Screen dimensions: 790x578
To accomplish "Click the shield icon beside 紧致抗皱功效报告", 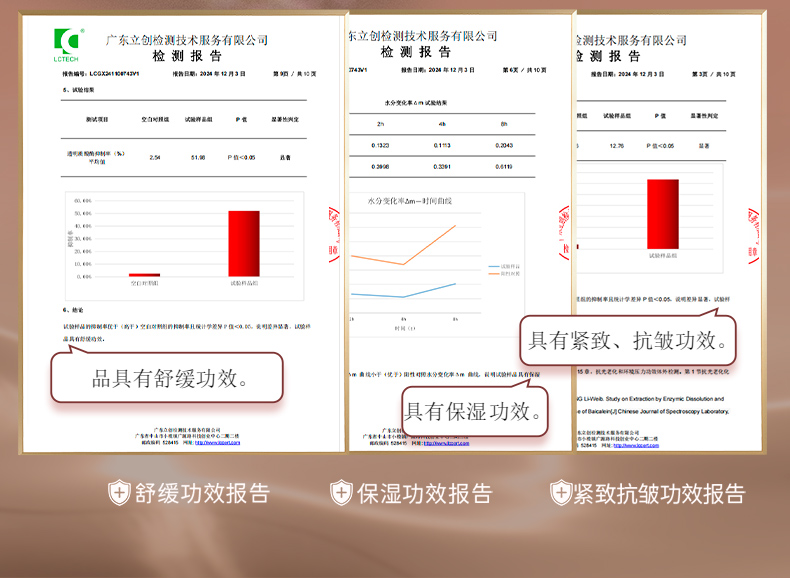I will [561, 492].
